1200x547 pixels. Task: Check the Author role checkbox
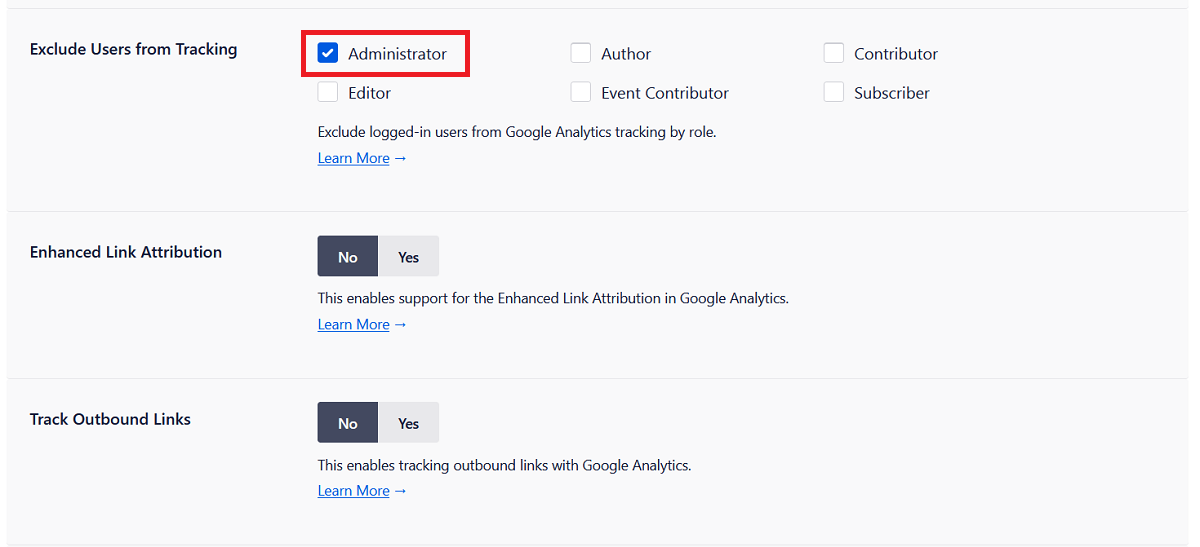coord(581,54)
